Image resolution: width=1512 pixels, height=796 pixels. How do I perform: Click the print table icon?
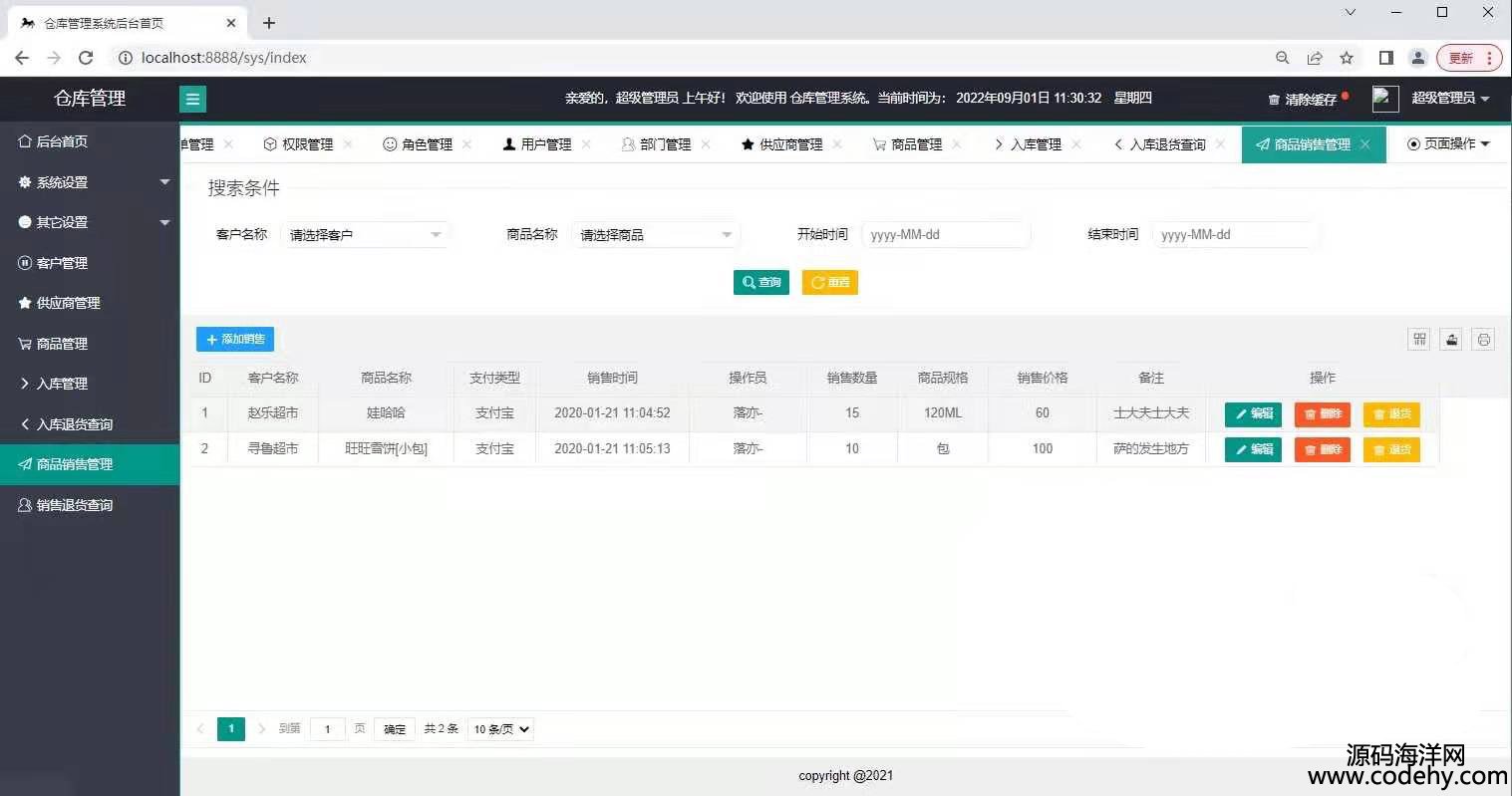[1483, 340]
